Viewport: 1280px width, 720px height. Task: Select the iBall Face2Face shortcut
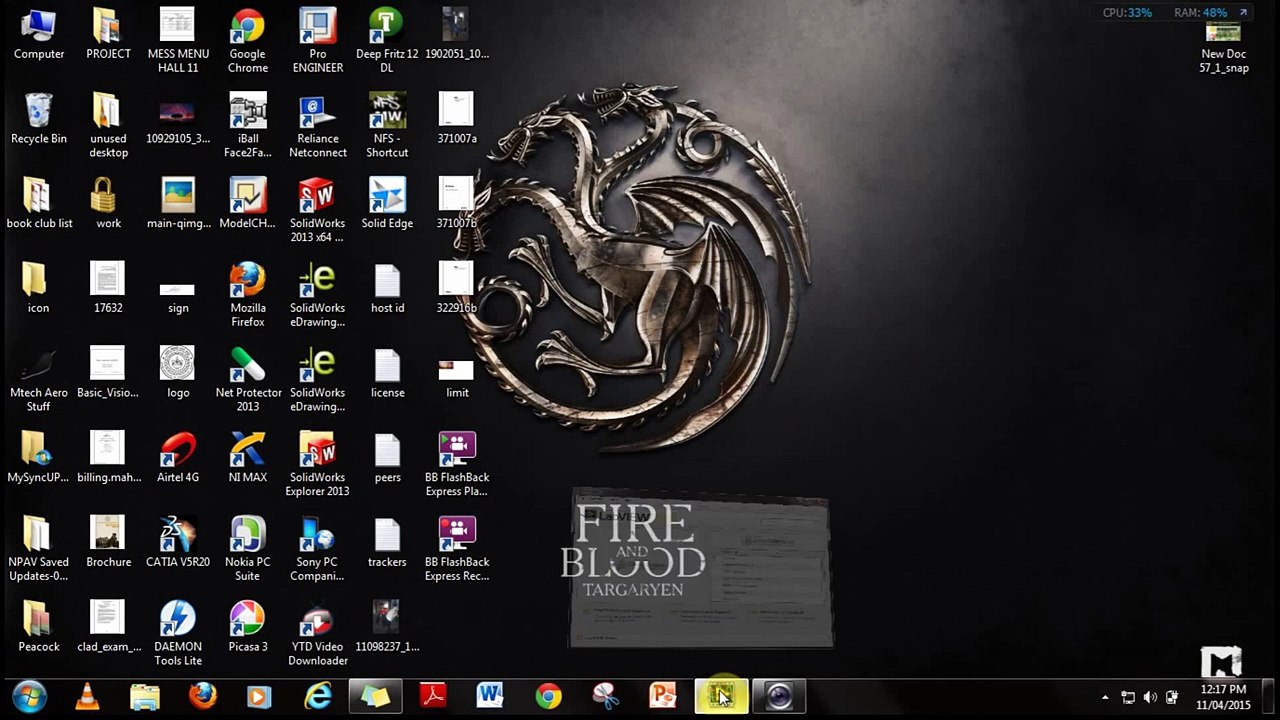pos(247,126)
